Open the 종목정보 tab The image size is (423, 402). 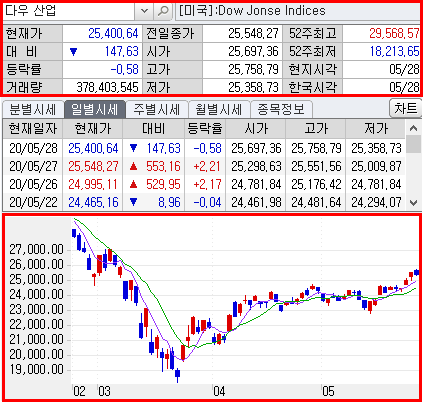coord(281,109)
